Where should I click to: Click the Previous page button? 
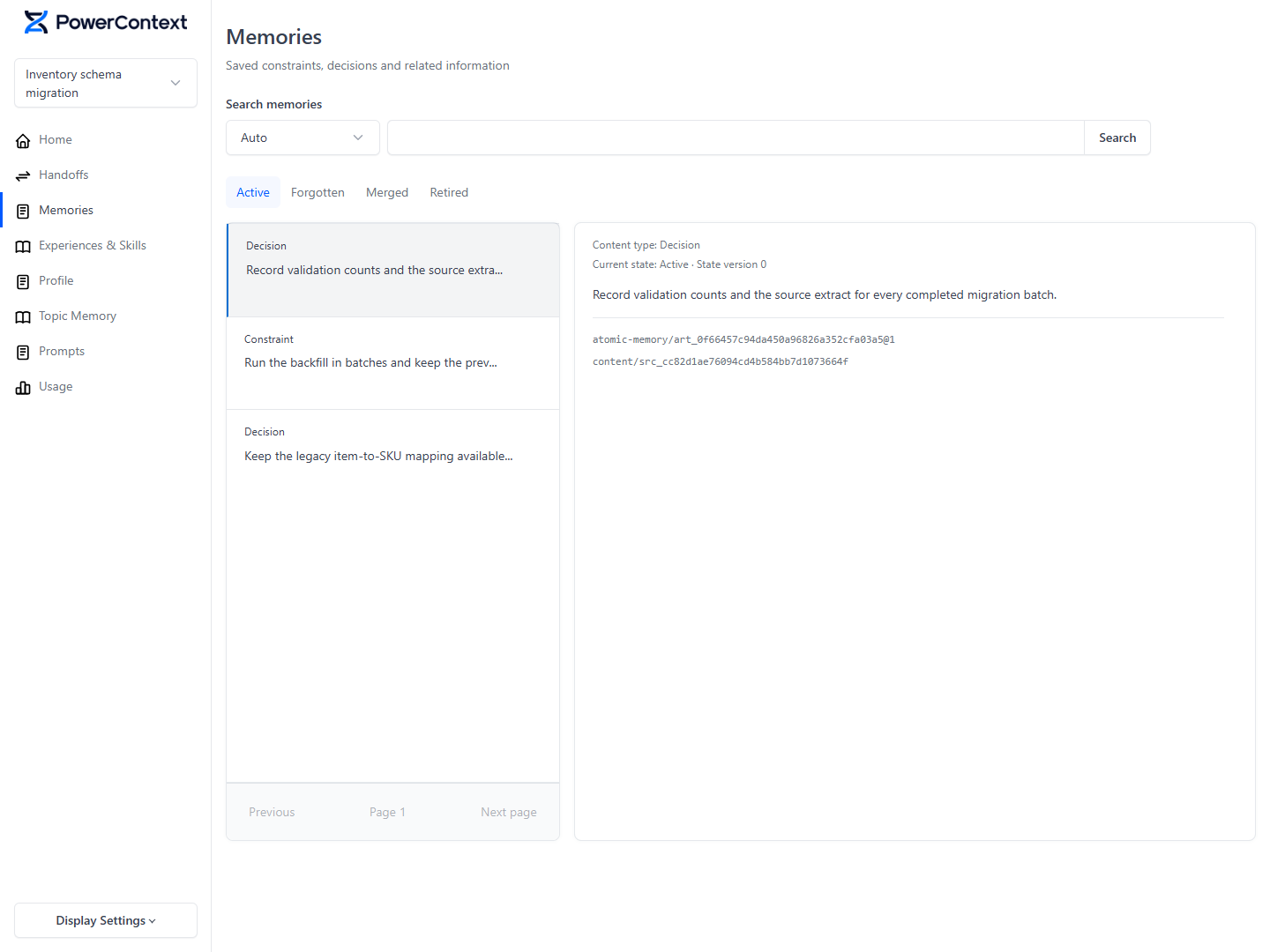[272, 812]
